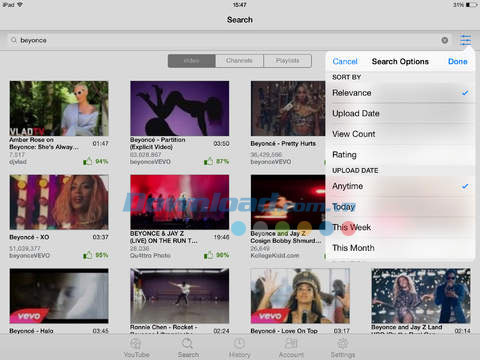Screen dimensions: 480x360
Task: Open Beyonce & Jay Z Live thumbnail
Action: pos(180,202)
